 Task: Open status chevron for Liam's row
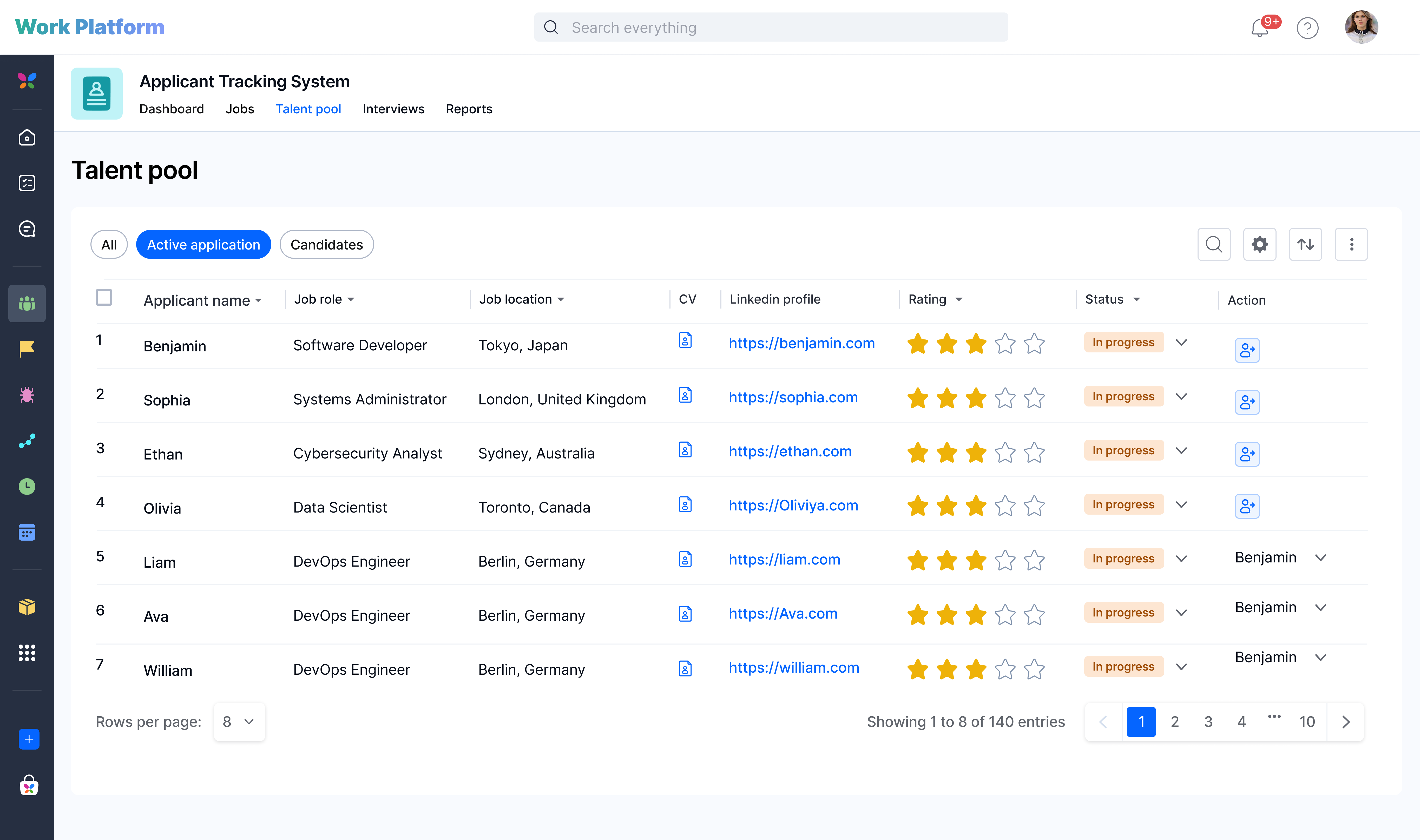tap(1181, 559)
